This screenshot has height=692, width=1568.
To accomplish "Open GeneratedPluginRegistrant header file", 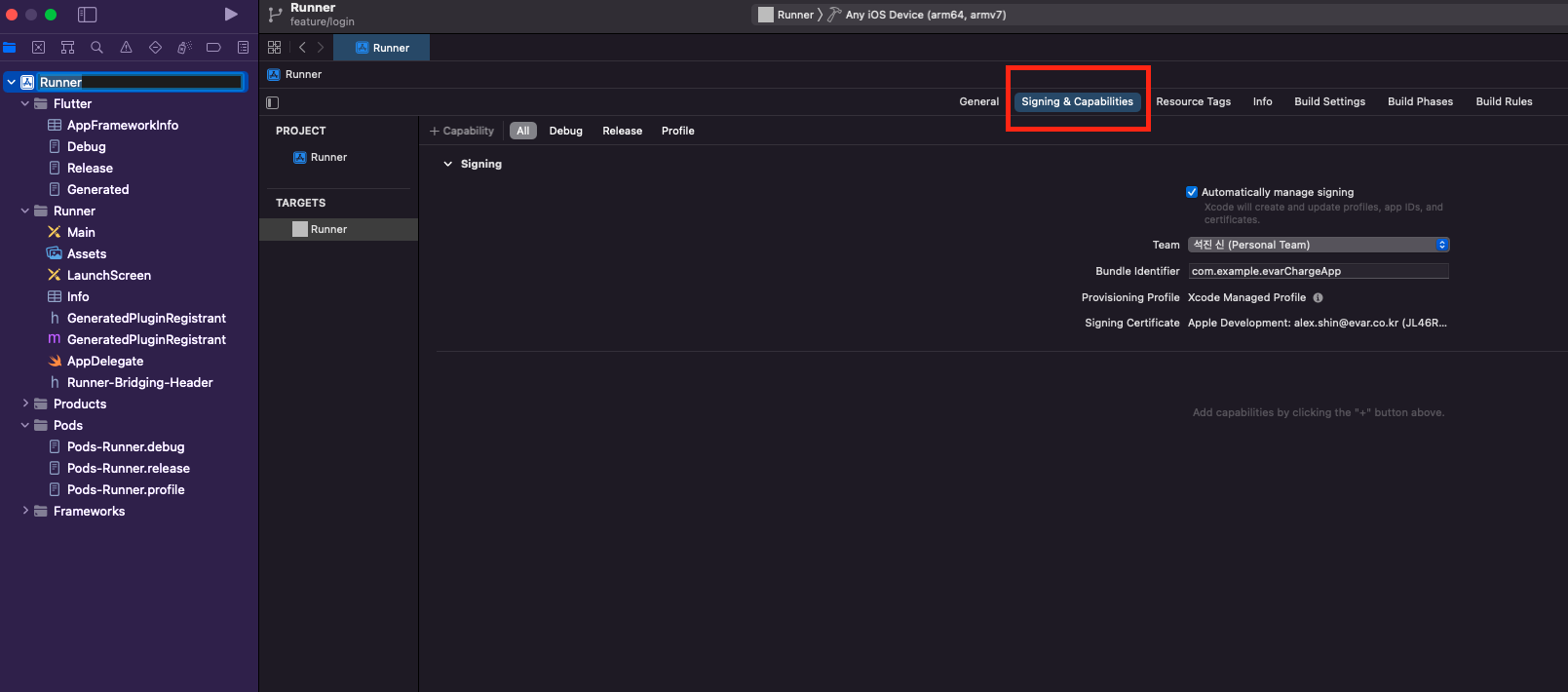I will 146,318.
